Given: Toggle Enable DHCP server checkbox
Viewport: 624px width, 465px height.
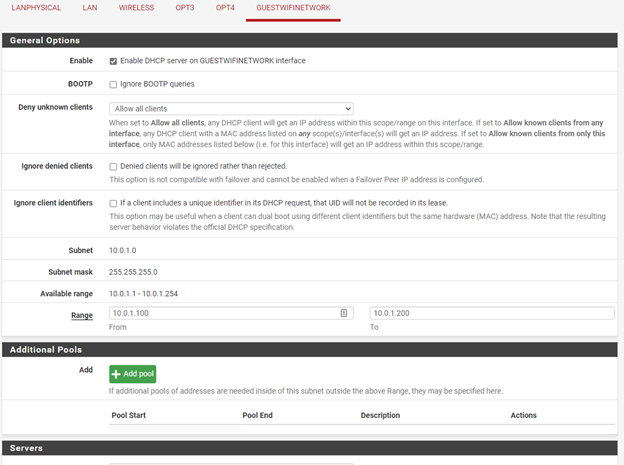Looking at the screenshot, I should click(x=113, y=61).
